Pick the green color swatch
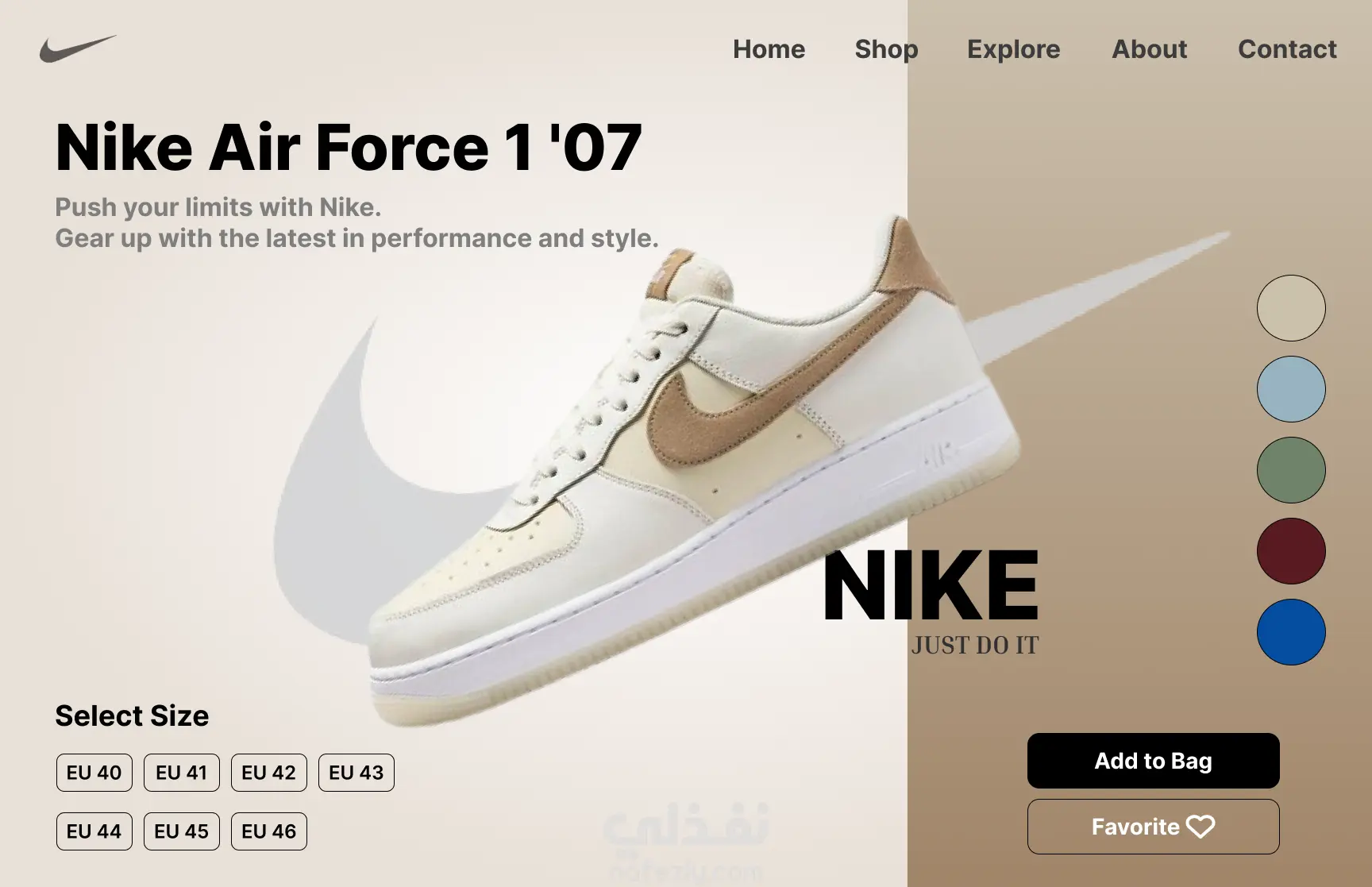 point(1291,470)
